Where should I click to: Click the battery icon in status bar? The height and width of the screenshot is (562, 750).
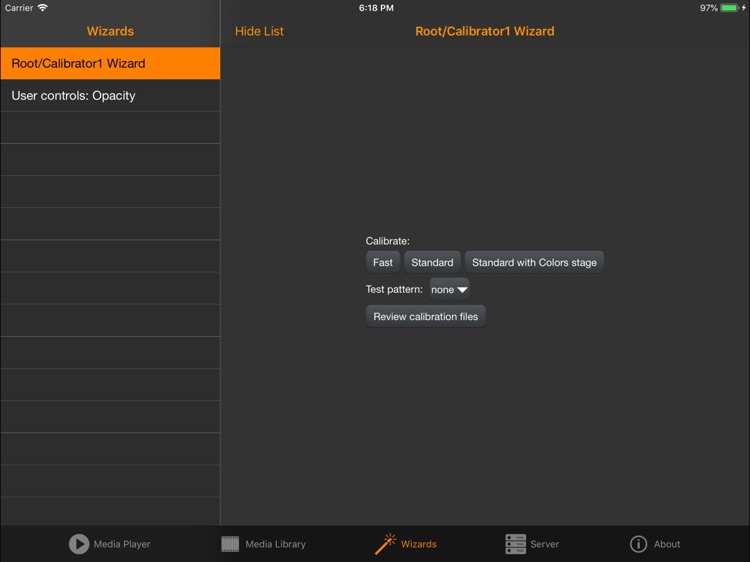tap(729, 8)
